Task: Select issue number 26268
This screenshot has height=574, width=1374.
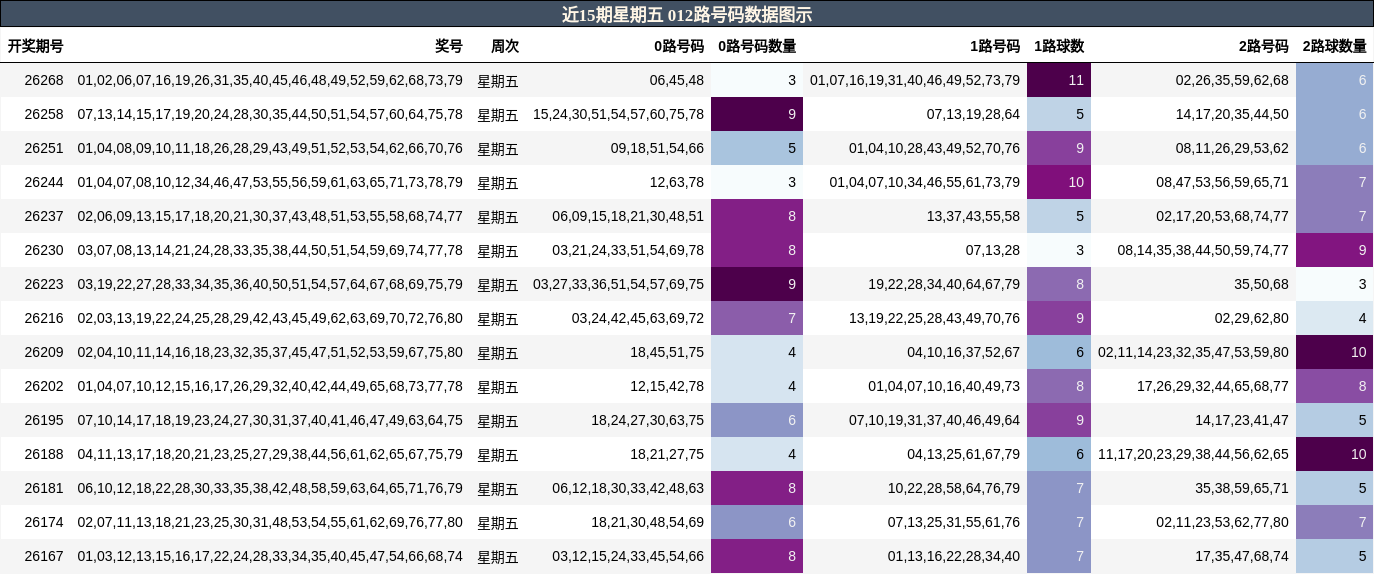Action: (x=44, y=80)
